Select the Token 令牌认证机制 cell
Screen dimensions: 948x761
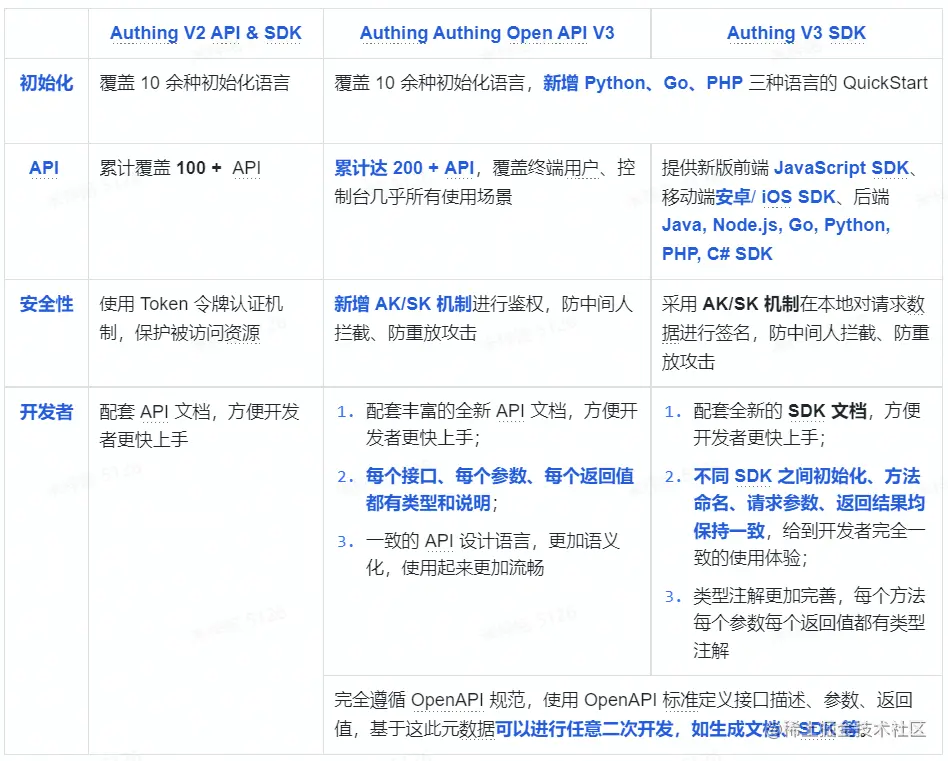pyautogui.click(x=196, y=317)
